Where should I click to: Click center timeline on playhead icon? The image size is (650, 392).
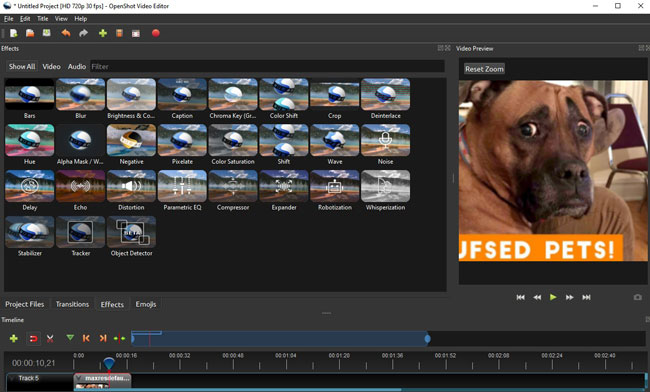pyautogui.click(x=119, y=339)
